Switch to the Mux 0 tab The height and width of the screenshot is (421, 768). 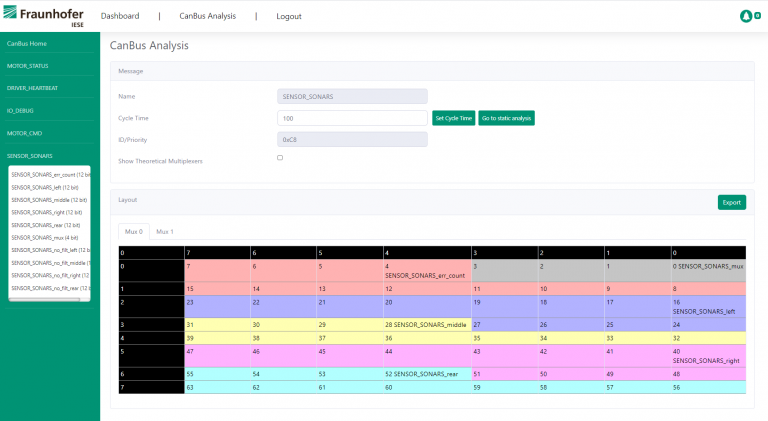pos(134,232)
